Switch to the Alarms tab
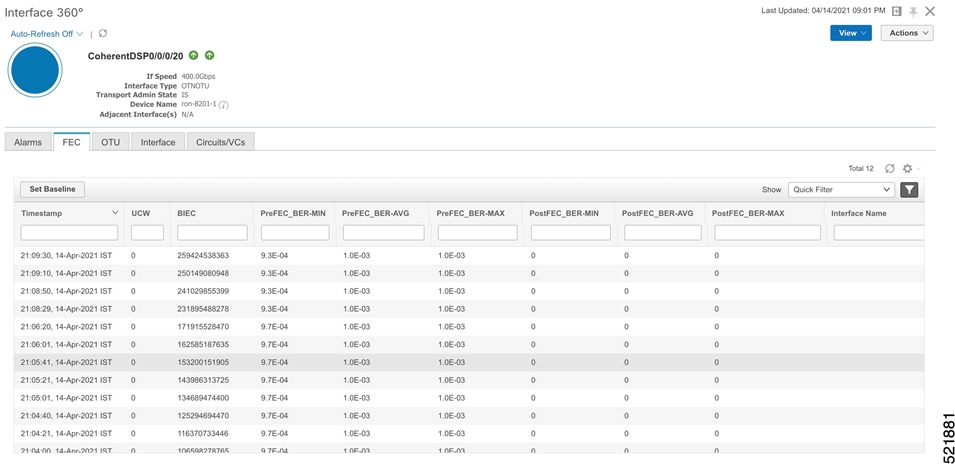Viewport: 955px width, 464px height. [27, 142]
